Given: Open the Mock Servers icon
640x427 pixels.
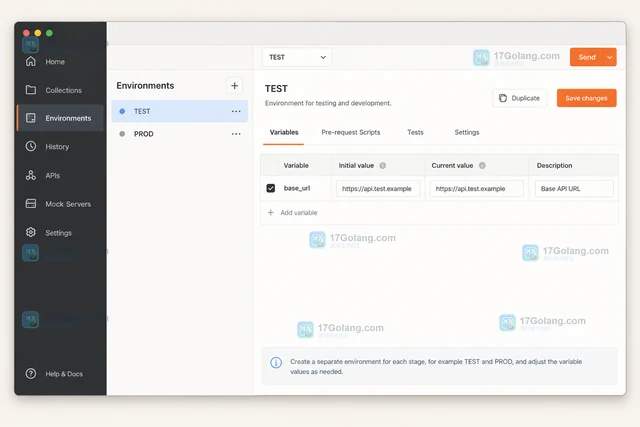Looking at the screenshot, I should coord(31,203).
